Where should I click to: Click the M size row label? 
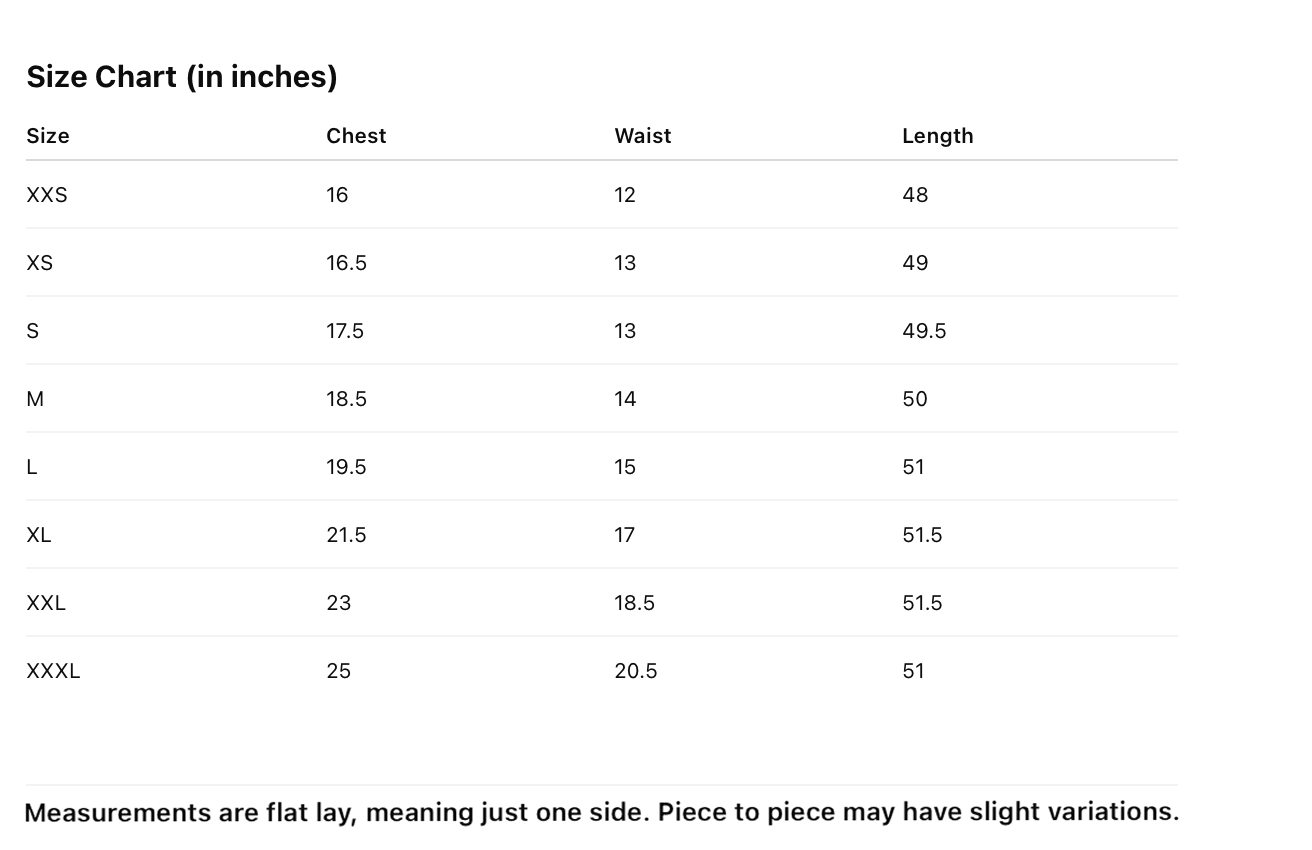tap(35, 399)
